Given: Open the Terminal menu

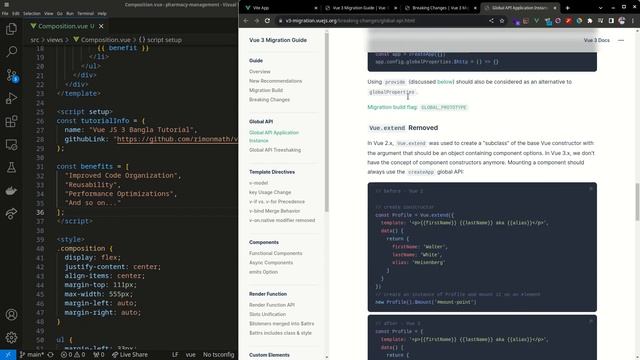Looking at the screenshot, I should 85,13.
